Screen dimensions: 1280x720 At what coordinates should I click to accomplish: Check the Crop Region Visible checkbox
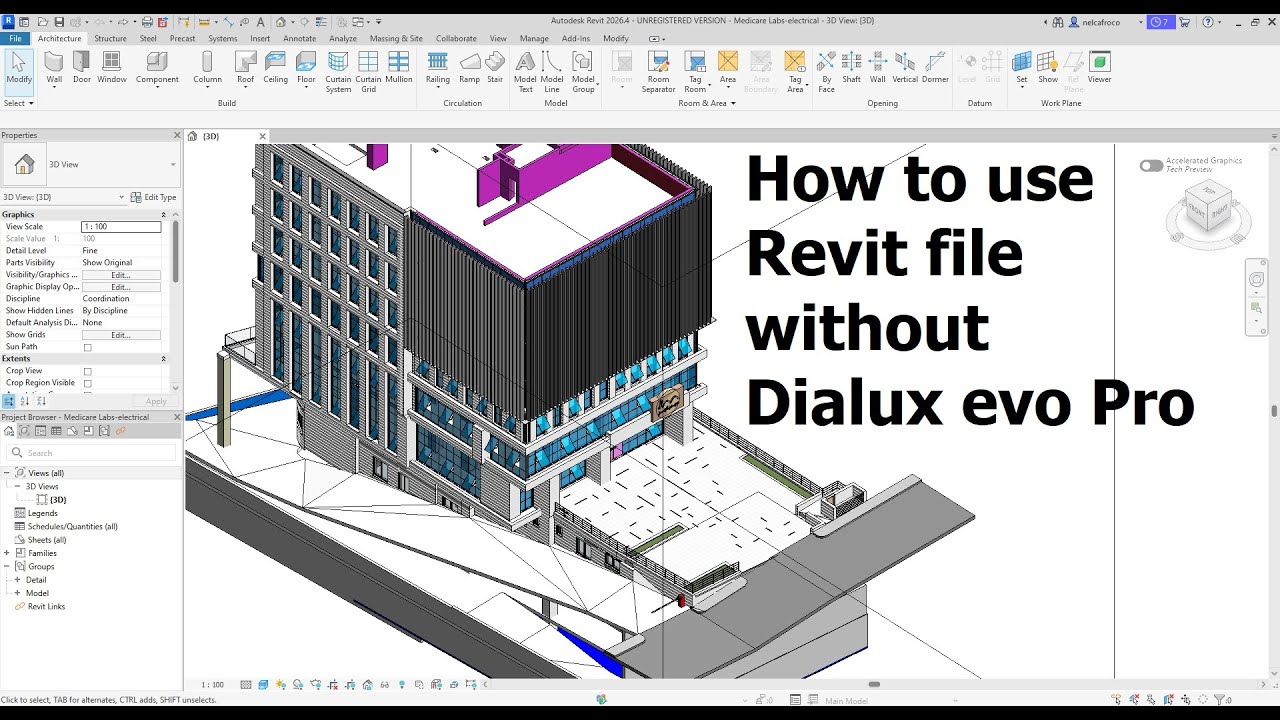tap(88, 383)
